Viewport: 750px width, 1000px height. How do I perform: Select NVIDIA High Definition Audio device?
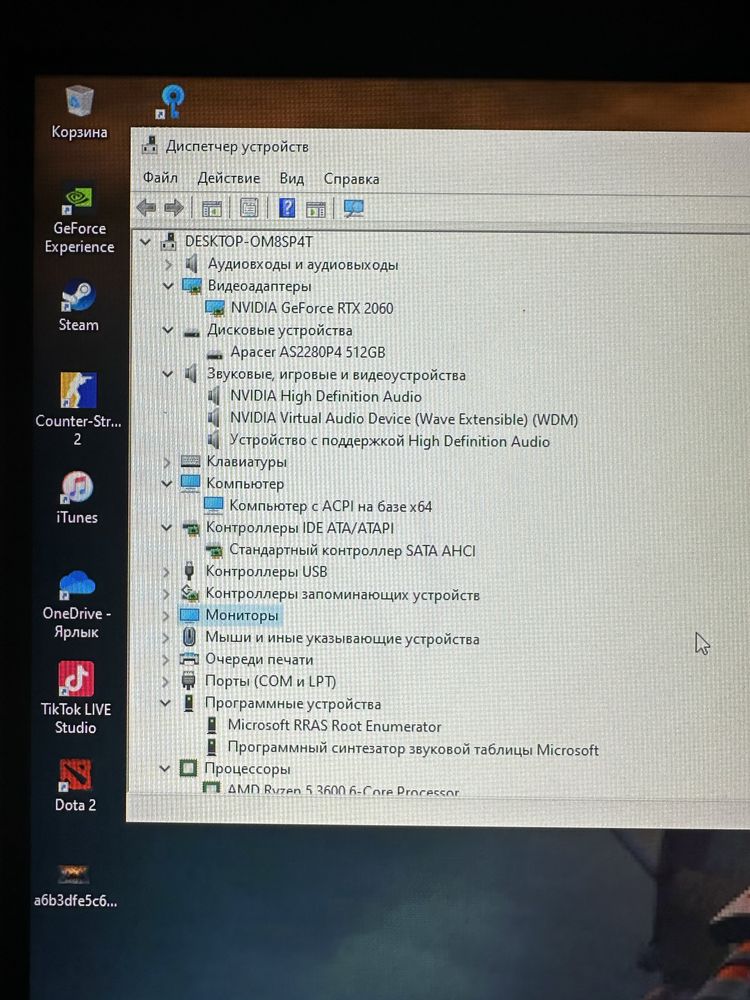click(x=325, y=397)
